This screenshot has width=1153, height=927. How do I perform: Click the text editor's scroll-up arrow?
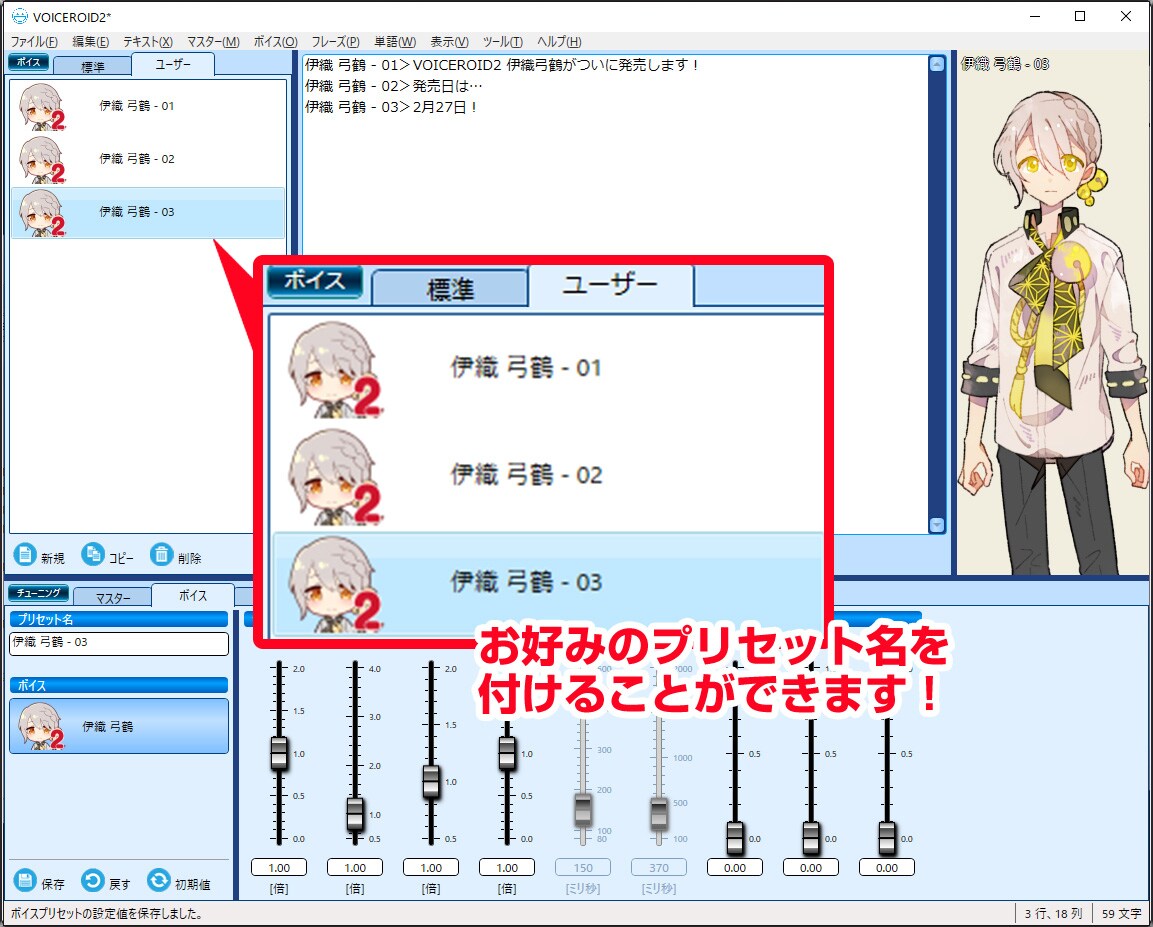pos(937,64)
